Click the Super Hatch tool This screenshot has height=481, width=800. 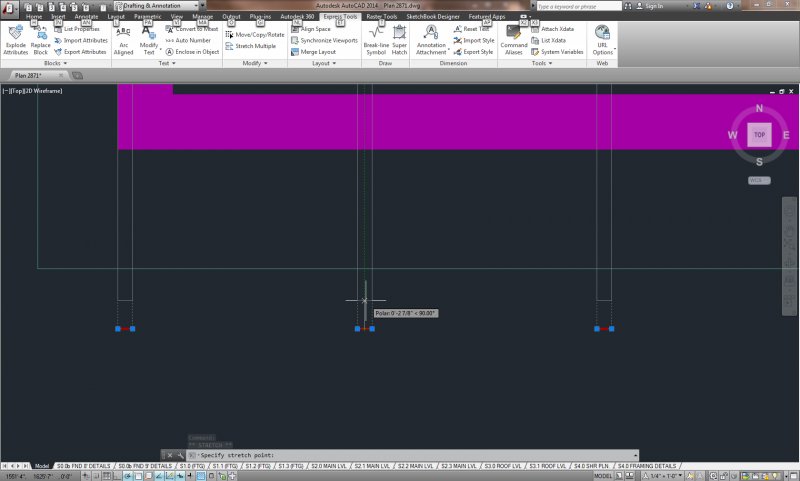pyautogui.click(x=399, y=40)
